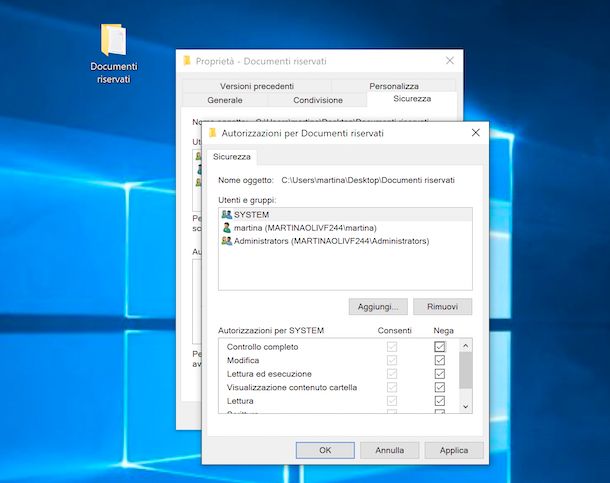The height and width of the screenshot is (483, 610).
Task: Click the Visualizzazione contenuto cartella label
Action: point(292,387)
